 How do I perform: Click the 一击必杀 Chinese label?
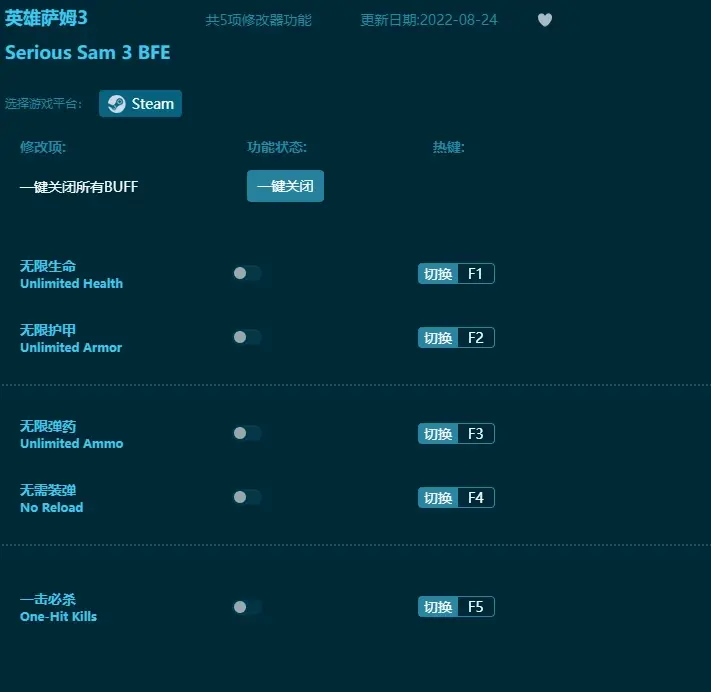48,599
